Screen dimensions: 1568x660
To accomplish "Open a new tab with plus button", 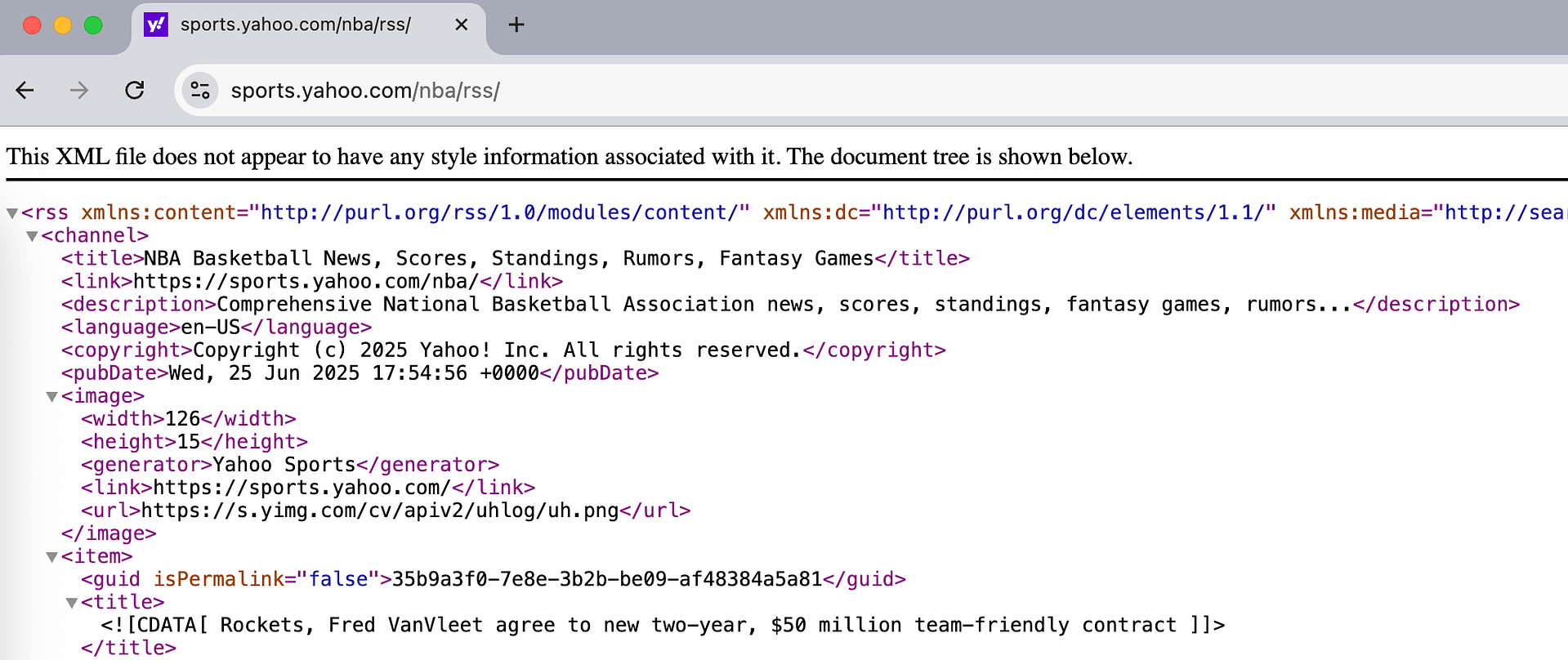I will point(516,25).
